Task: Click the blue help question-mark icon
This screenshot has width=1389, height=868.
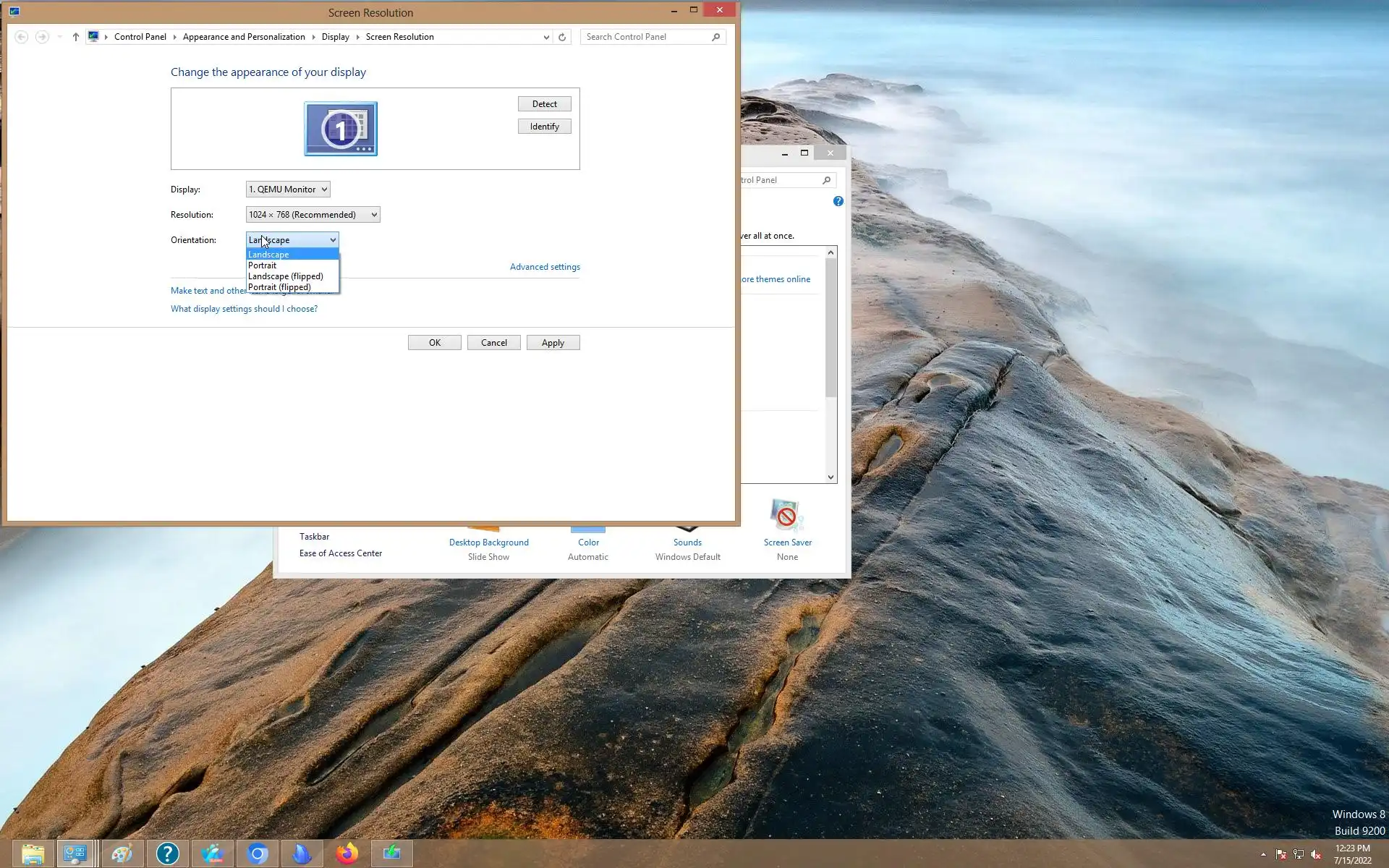Action: pos(838,201)
